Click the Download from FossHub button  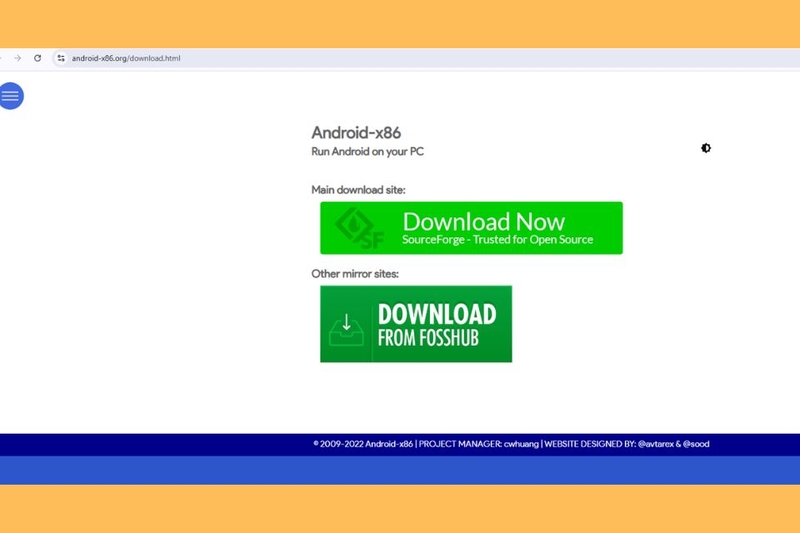pos(416,324)
